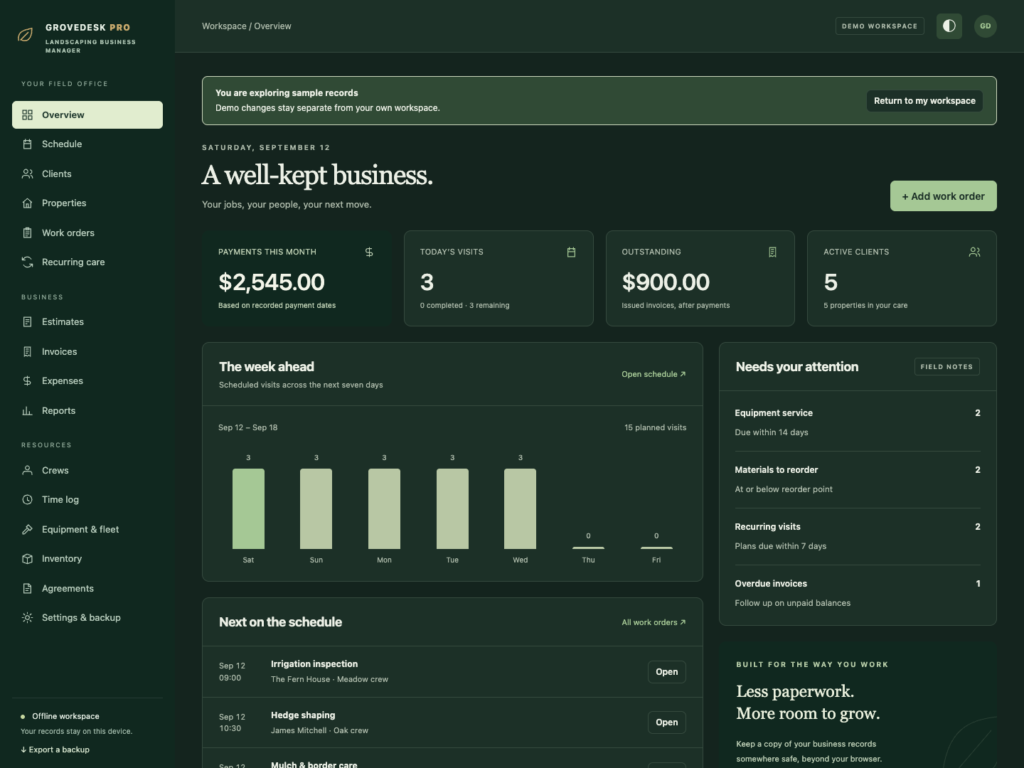Open Inventory from the sidebar
Image resolution: width=1024 pixels, height=768 pixels.
pyautogui.click(x=88, y=559)
